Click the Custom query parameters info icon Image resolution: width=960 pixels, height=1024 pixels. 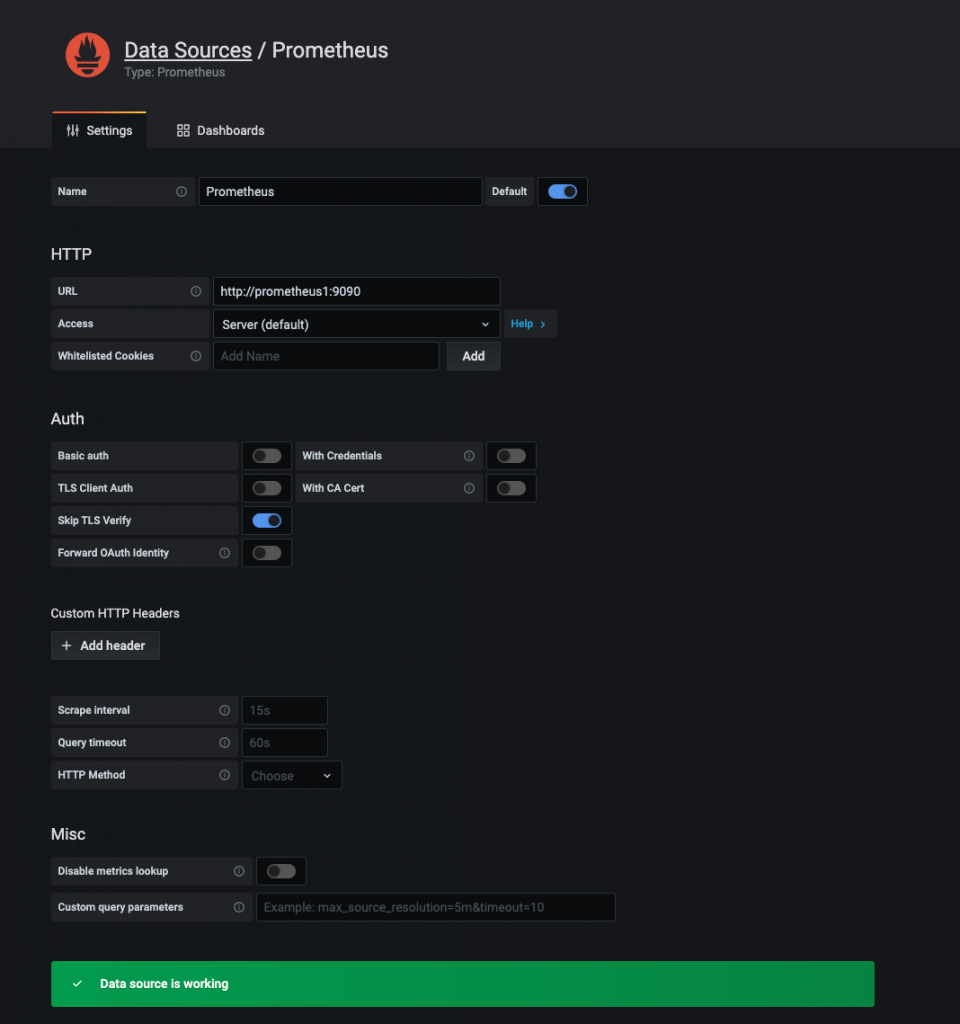tap(239, 907)
